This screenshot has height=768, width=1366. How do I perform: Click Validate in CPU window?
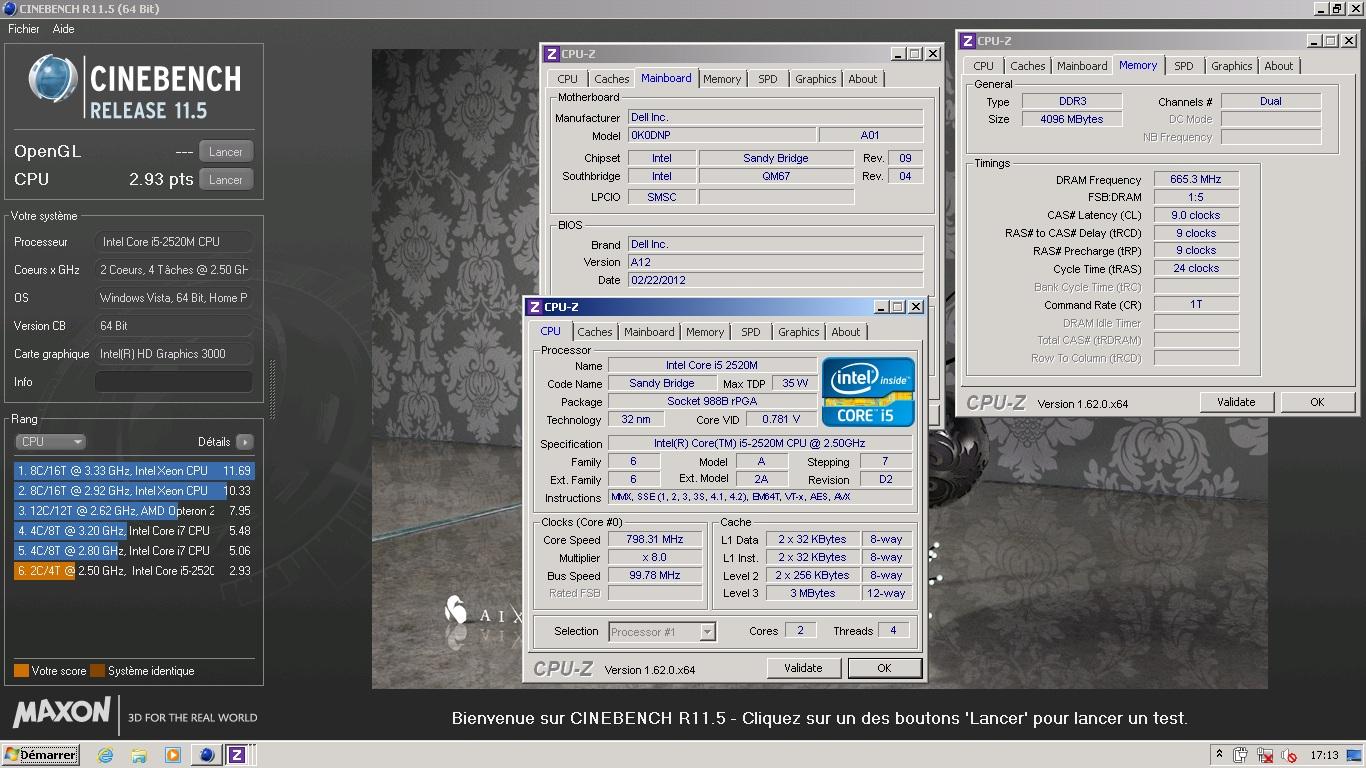[x=803, y=668]
